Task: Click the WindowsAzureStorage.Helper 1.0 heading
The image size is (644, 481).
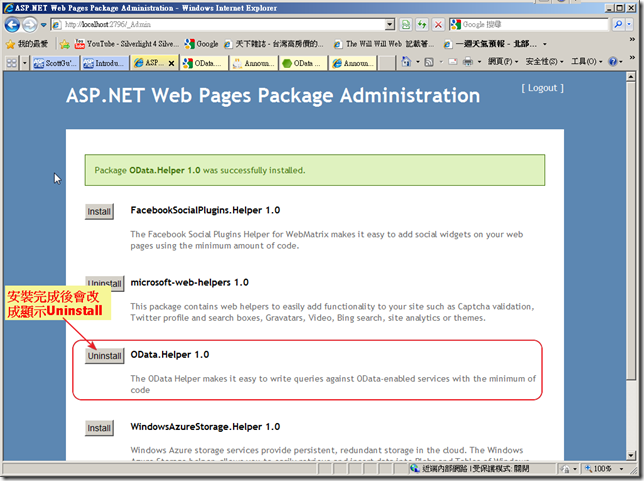Action: point(205,427)
